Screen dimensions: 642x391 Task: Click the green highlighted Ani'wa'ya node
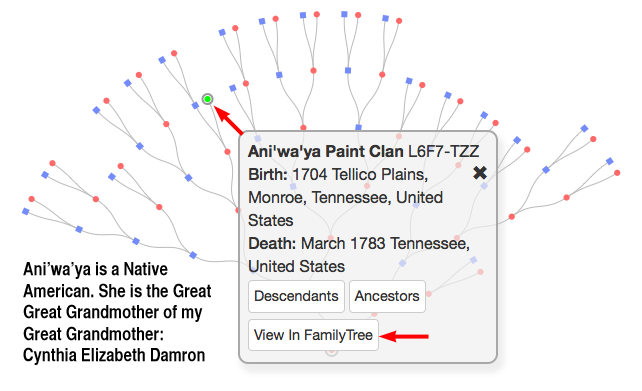point(208,99)
